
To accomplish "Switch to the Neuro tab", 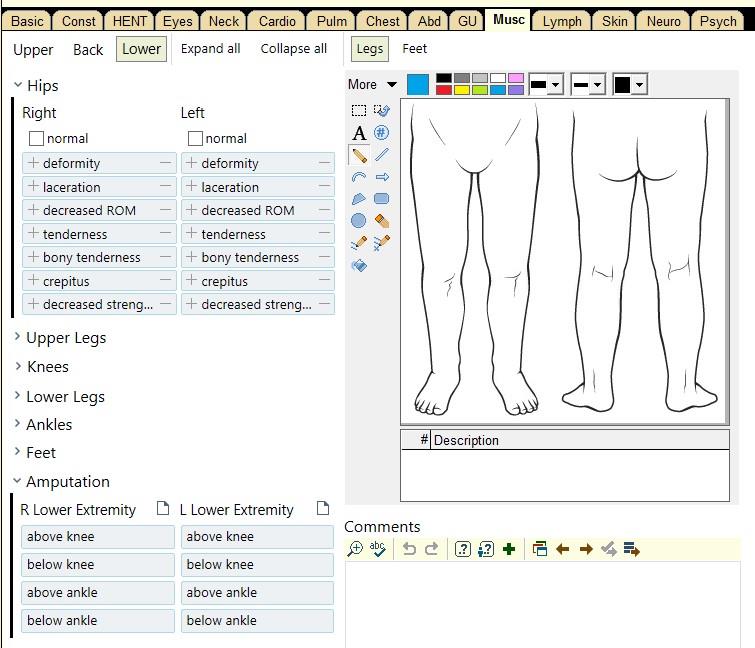I will [x=663, y=21].
